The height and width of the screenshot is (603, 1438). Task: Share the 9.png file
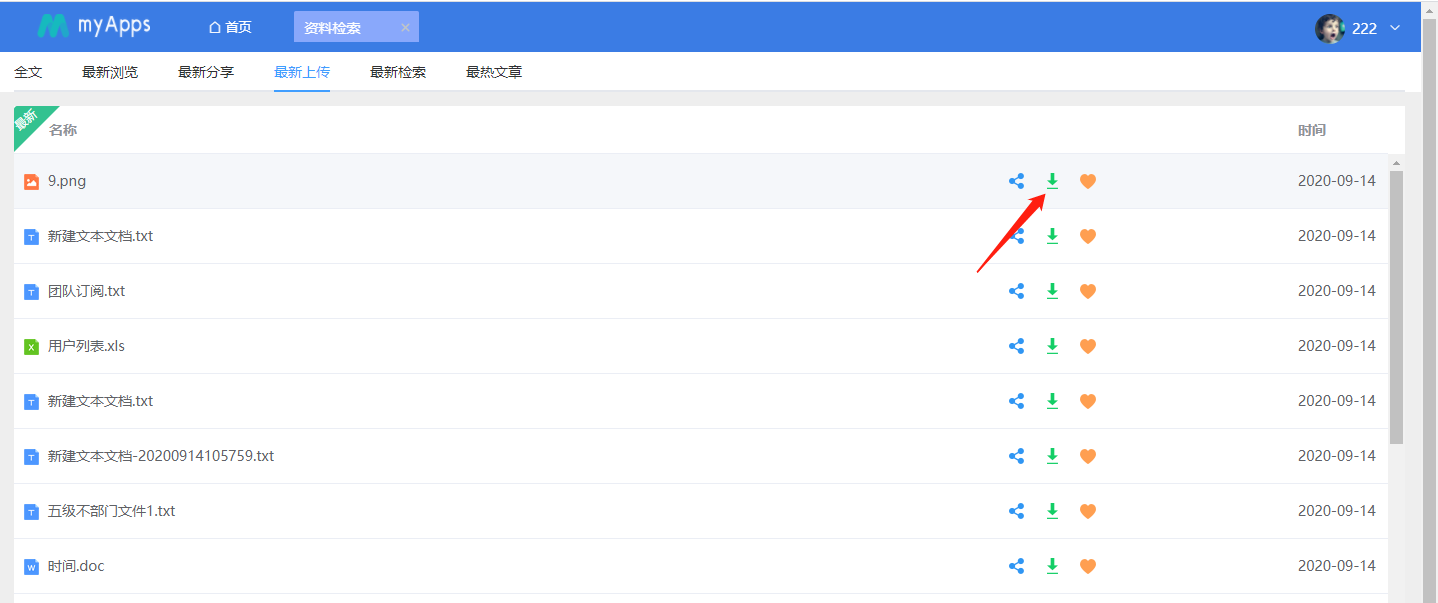coord(1016,181)
